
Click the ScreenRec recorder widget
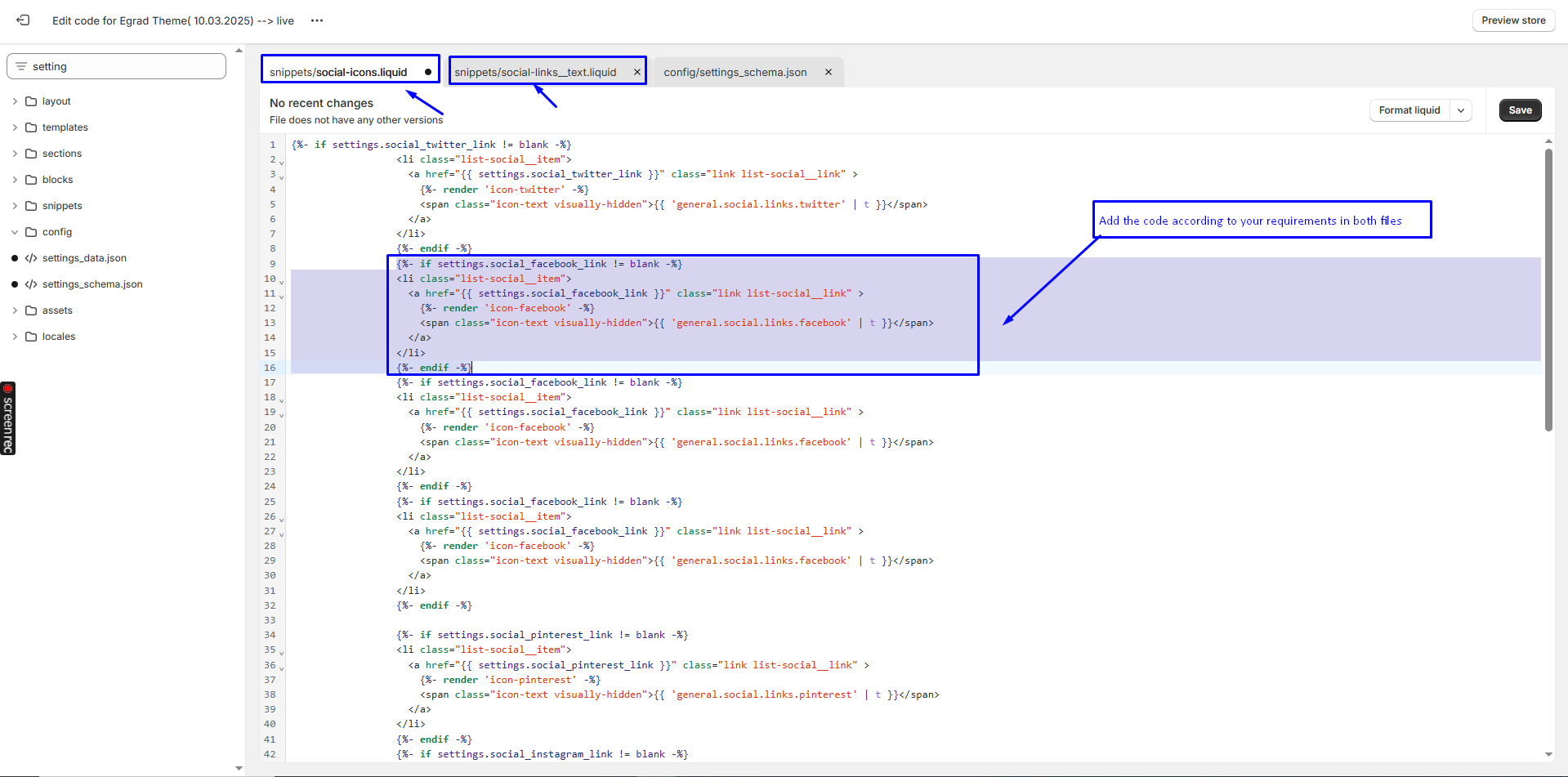(8, 418)
